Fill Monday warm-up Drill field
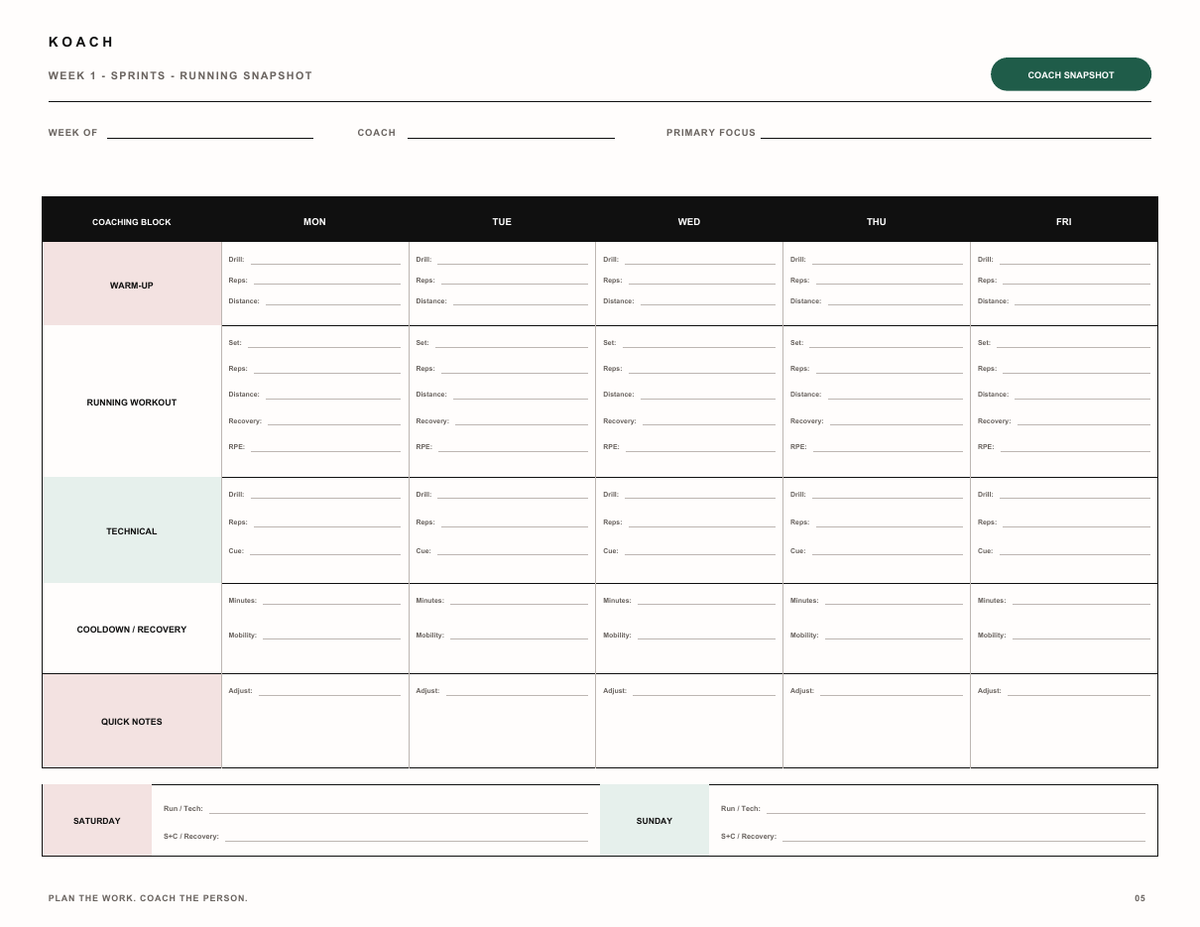This screenshot has height=927, width=1200. click(325, 259)
